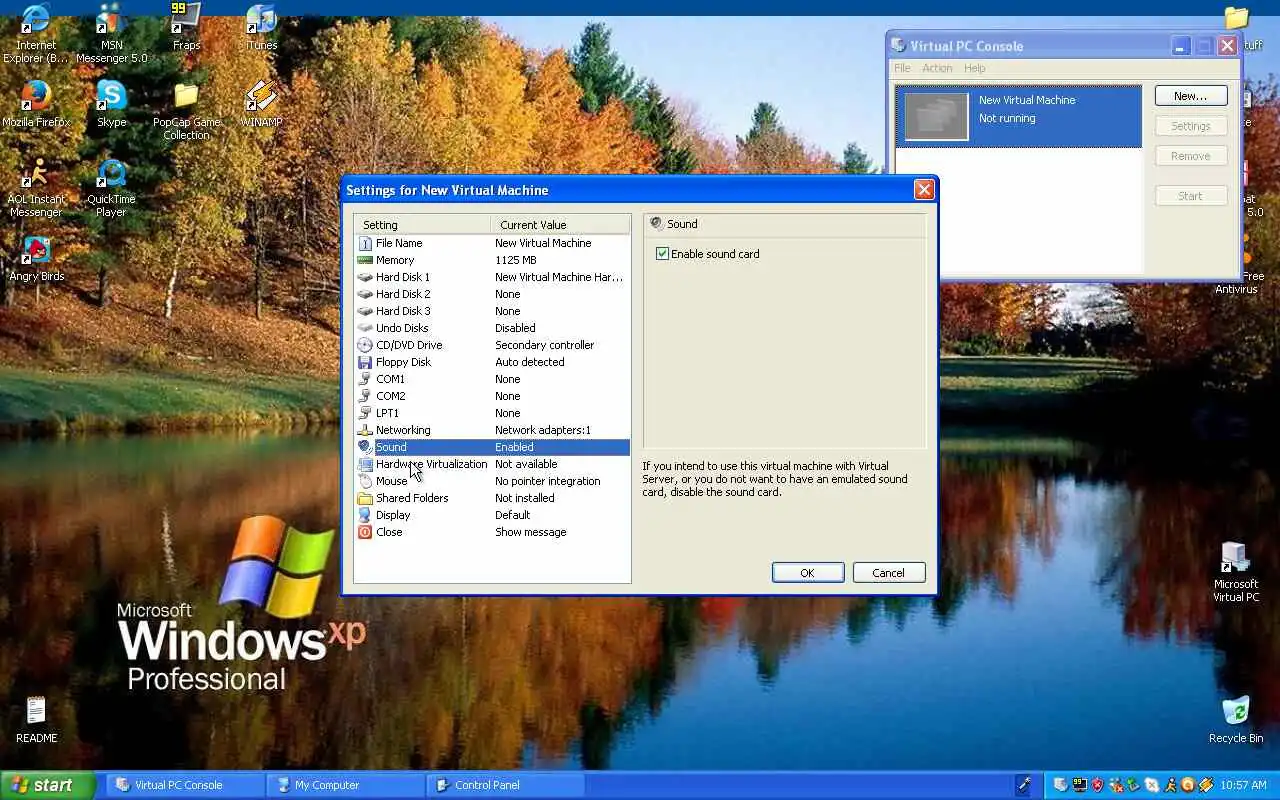Click the 'No pointer integration' value
1280x800 pixels.
tap(548, 481)
